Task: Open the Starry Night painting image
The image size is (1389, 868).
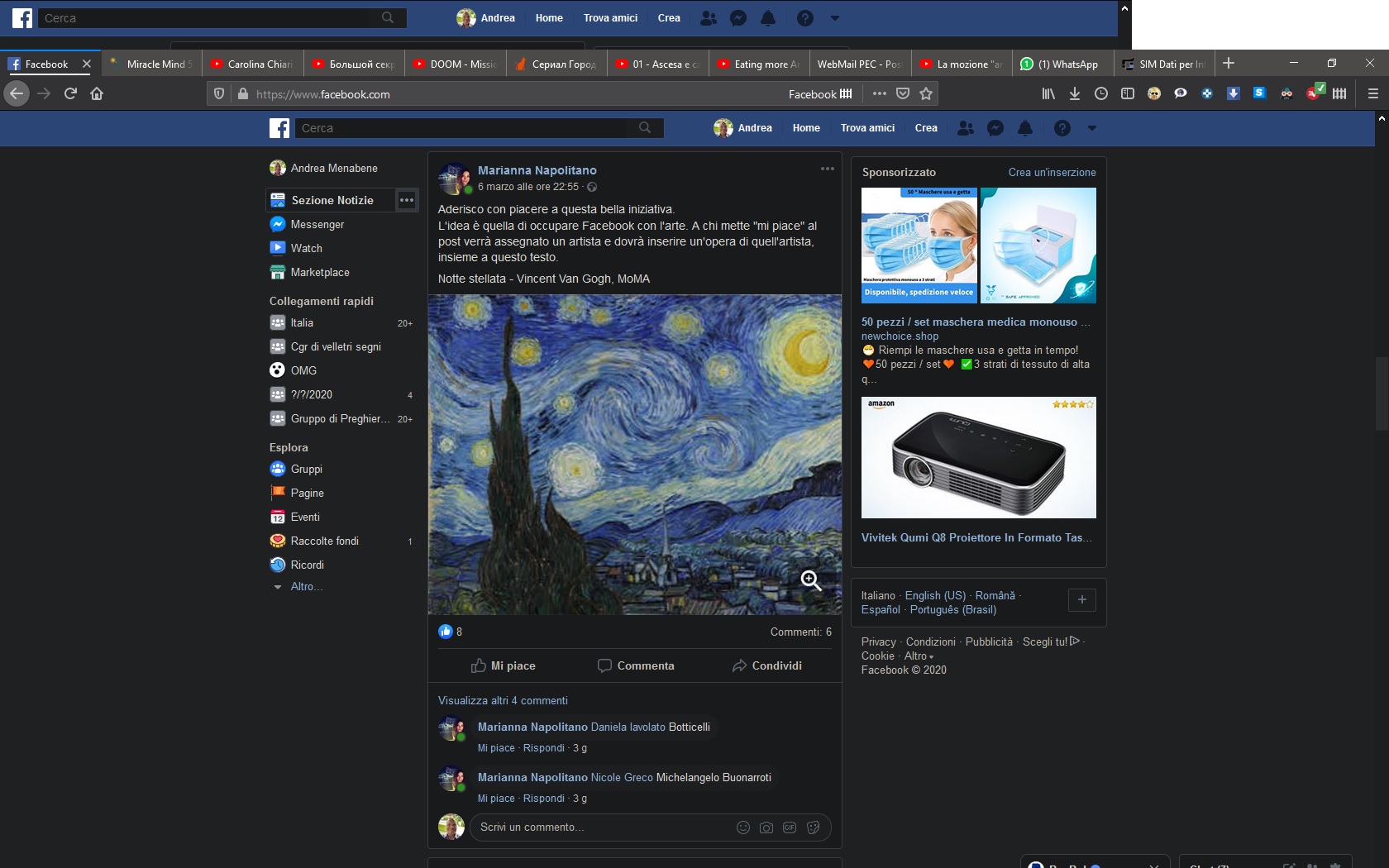Action: (635, 455)
